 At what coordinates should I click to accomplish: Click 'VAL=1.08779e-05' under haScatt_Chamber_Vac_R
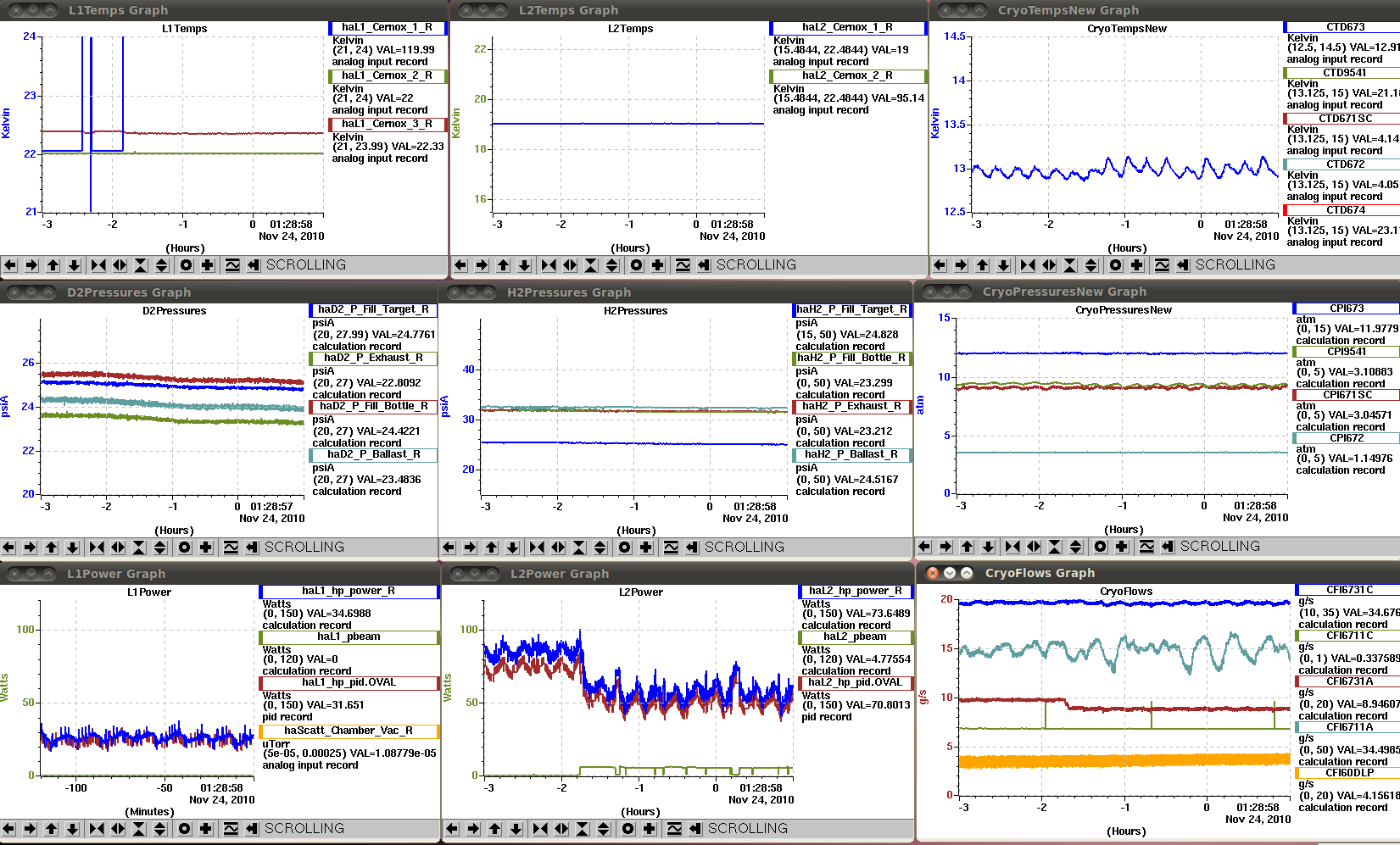393,753
